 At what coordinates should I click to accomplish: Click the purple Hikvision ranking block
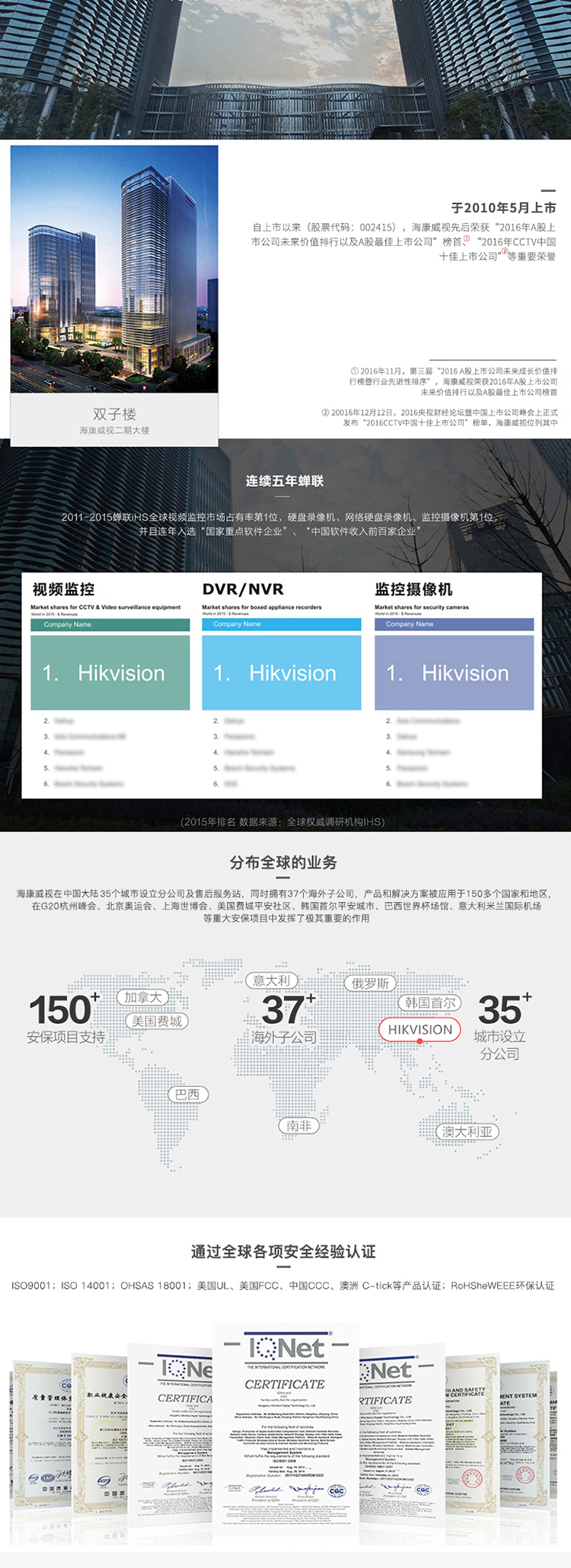[455, 673]
